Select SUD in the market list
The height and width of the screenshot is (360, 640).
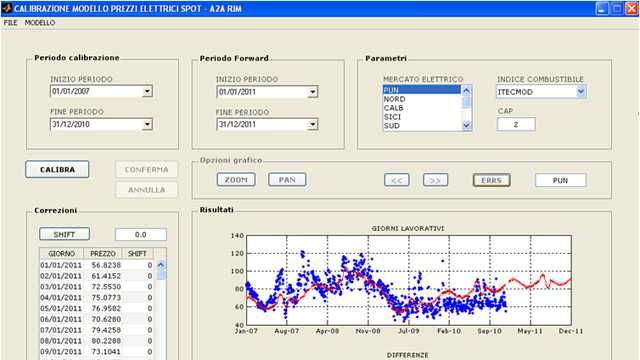[x=422, y=126]
